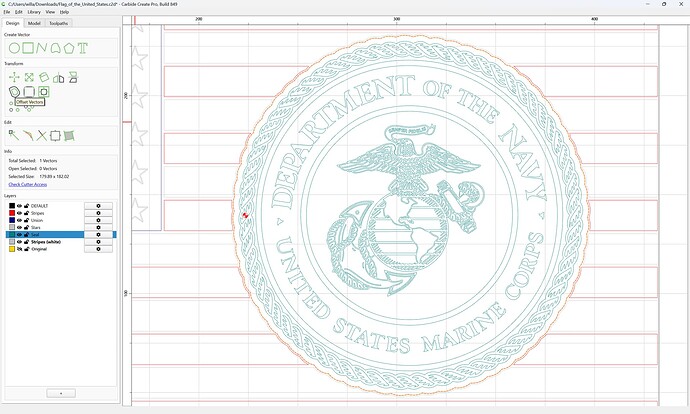Open settings gear for Stripes layer
Image resolution: width=690 pixels, height=414 pixels.
pos(98,213)
